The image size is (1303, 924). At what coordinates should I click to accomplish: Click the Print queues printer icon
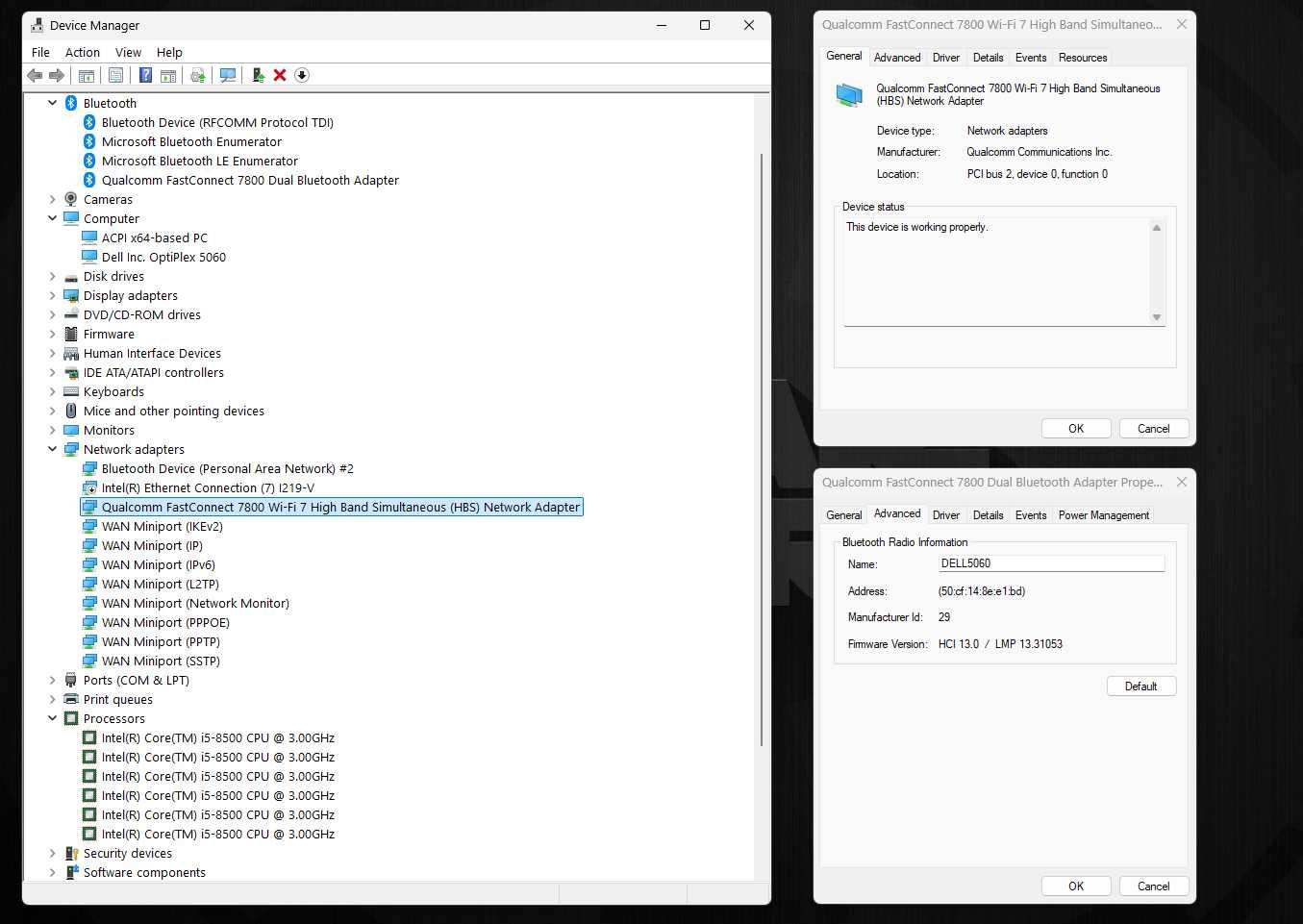[71, 699]
